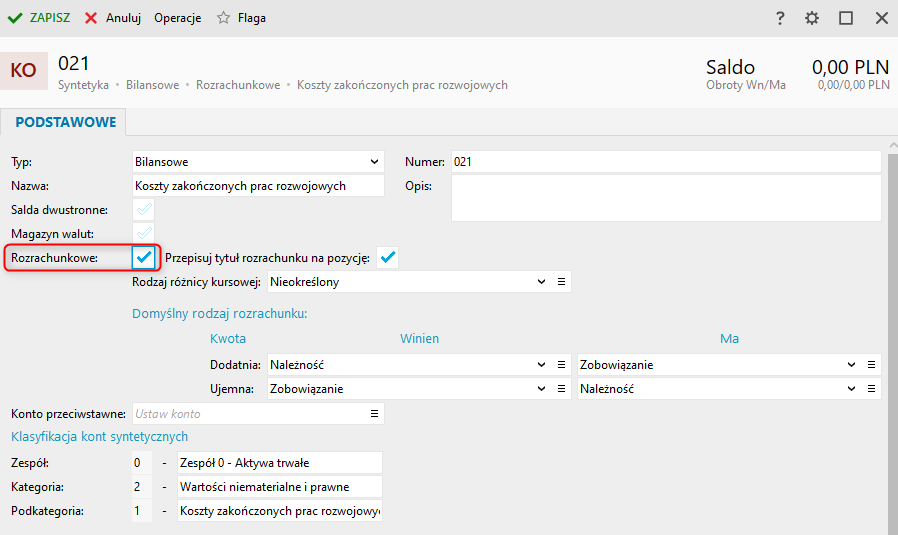Viewport: 898px width, 535px height.
Task: Click into the Nazwa input field
Action: (x=258, y=186)
